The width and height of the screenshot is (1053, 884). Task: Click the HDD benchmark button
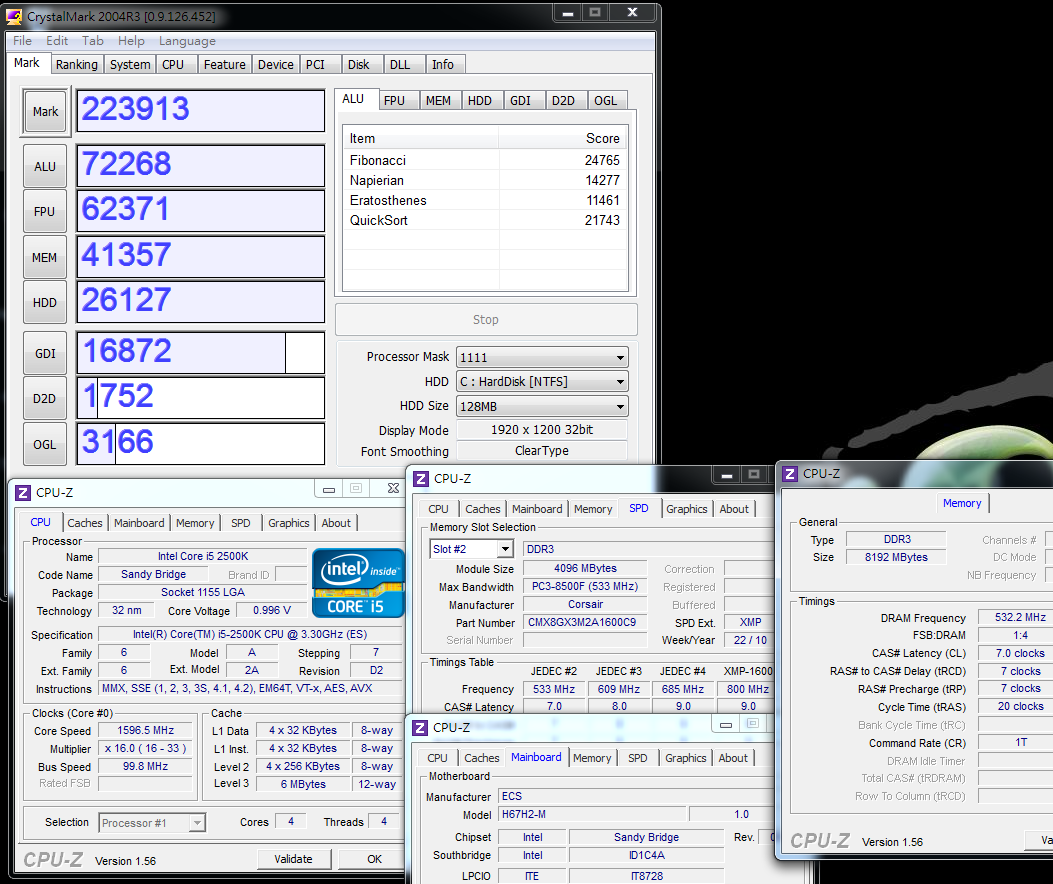pyautogui.click(x=45, y=302)
